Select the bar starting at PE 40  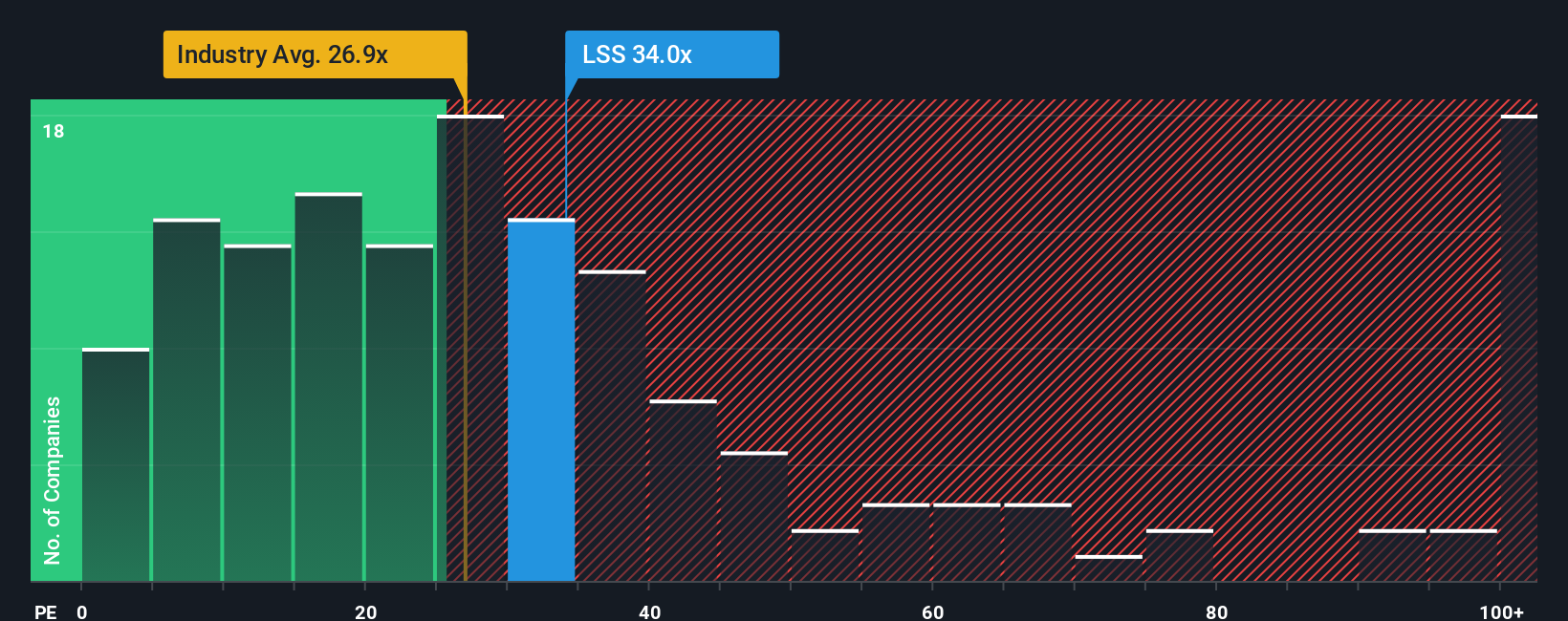coord(683,491)
